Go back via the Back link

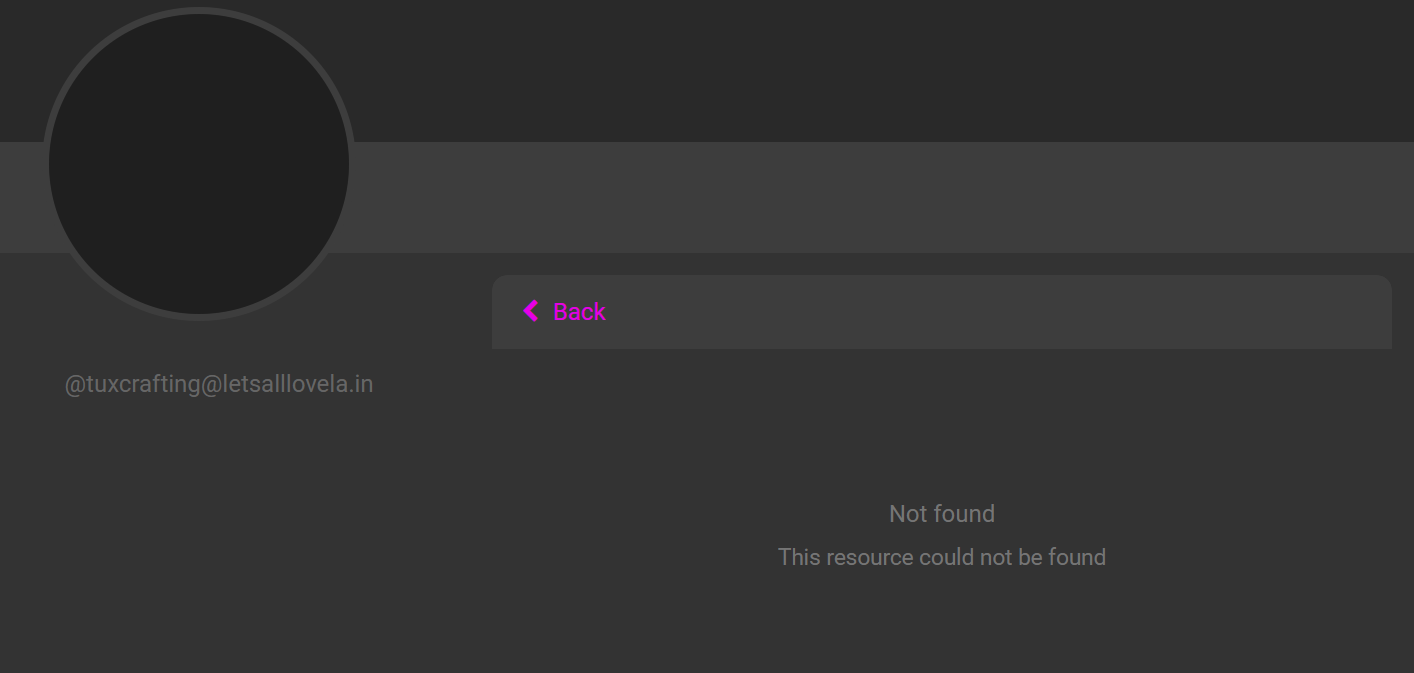coord(565,311)
